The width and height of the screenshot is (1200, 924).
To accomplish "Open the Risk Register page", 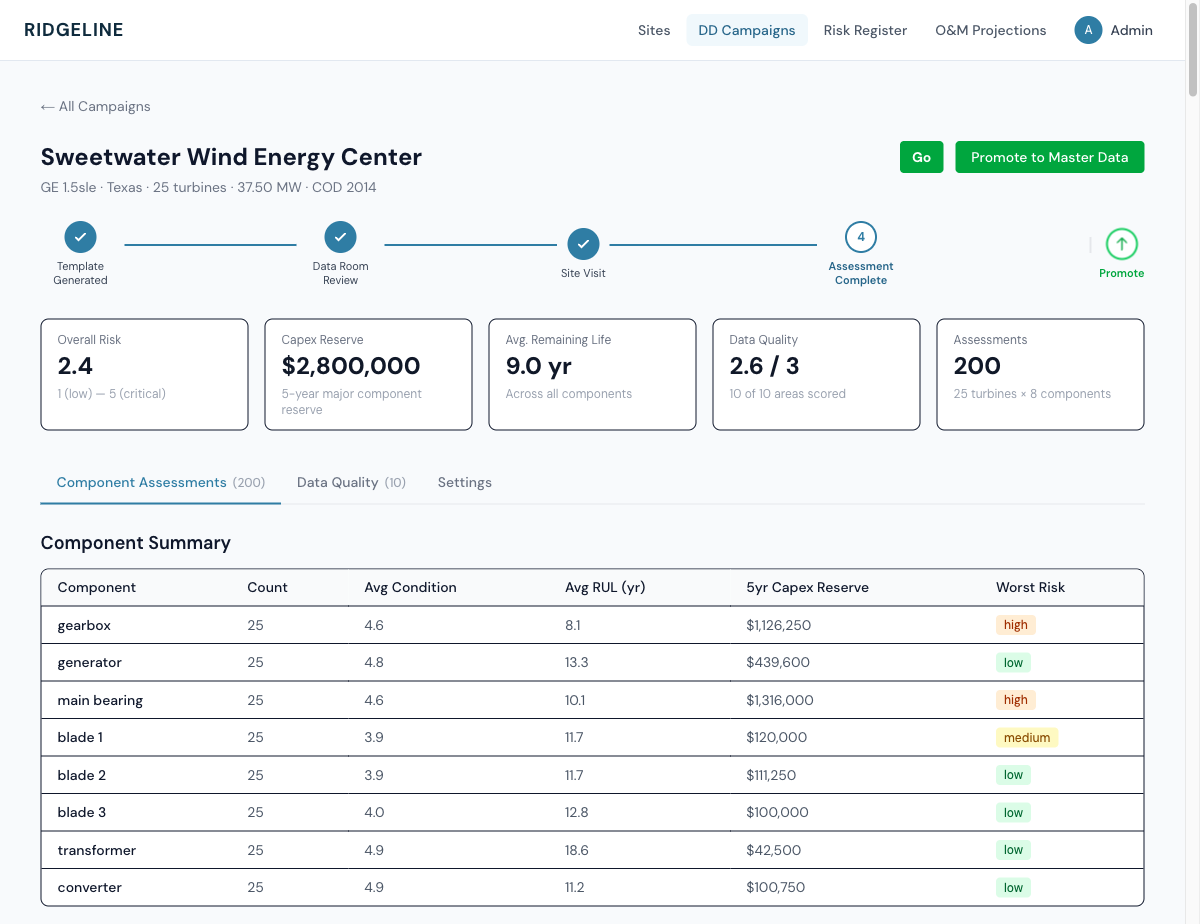I will (x=865, y=30).
